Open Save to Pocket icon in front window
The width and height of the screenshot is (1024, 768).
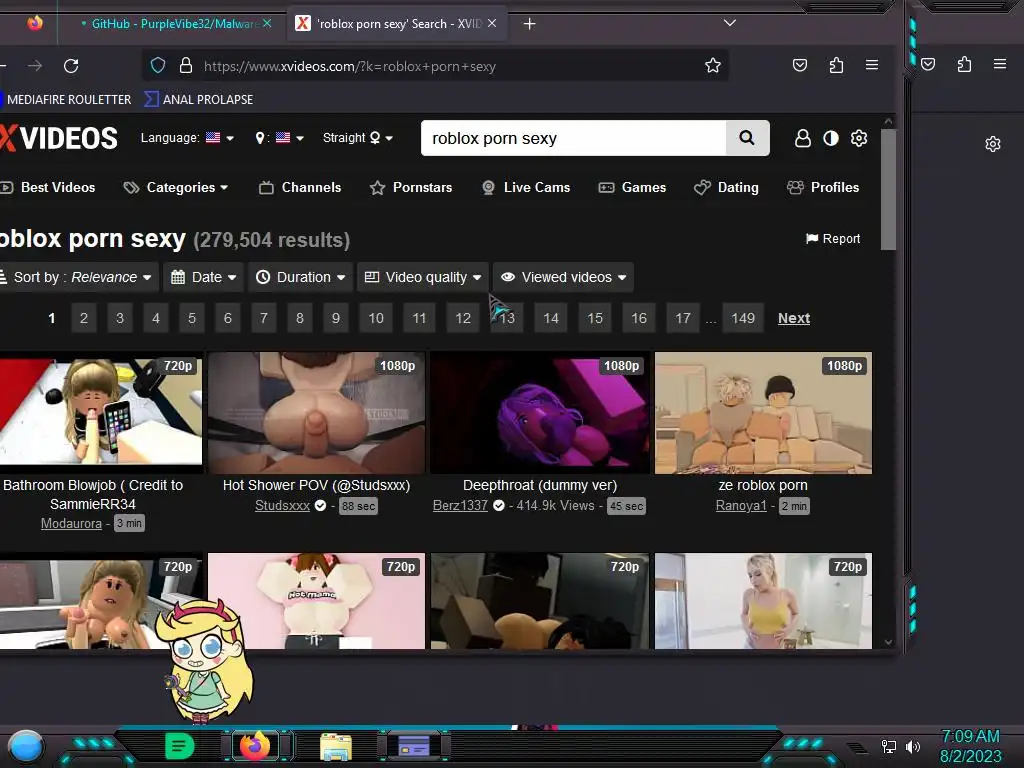pyautogui.click(x=799, y=65)
